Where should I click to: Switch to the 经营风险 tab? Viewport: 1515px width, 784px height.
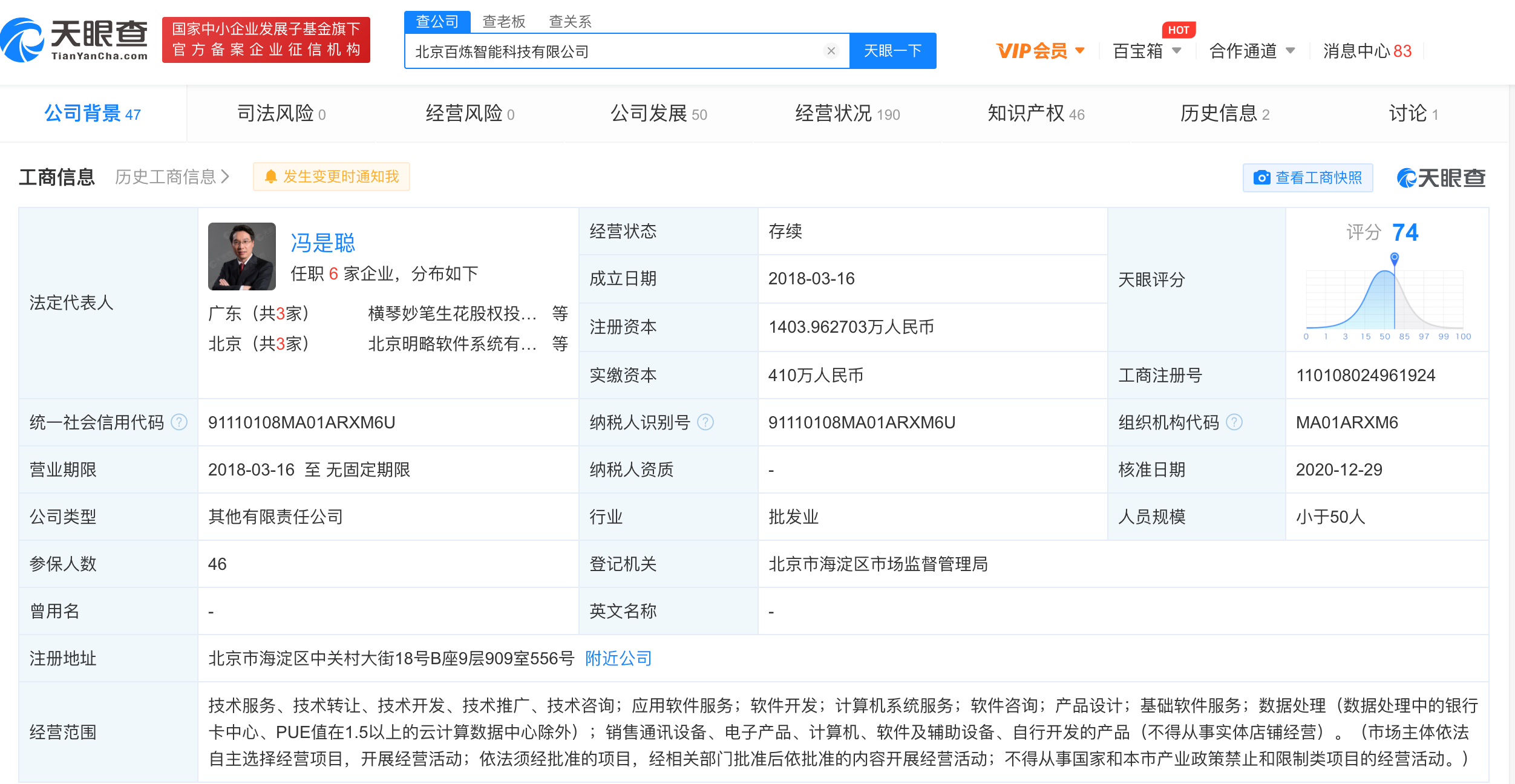470,114
